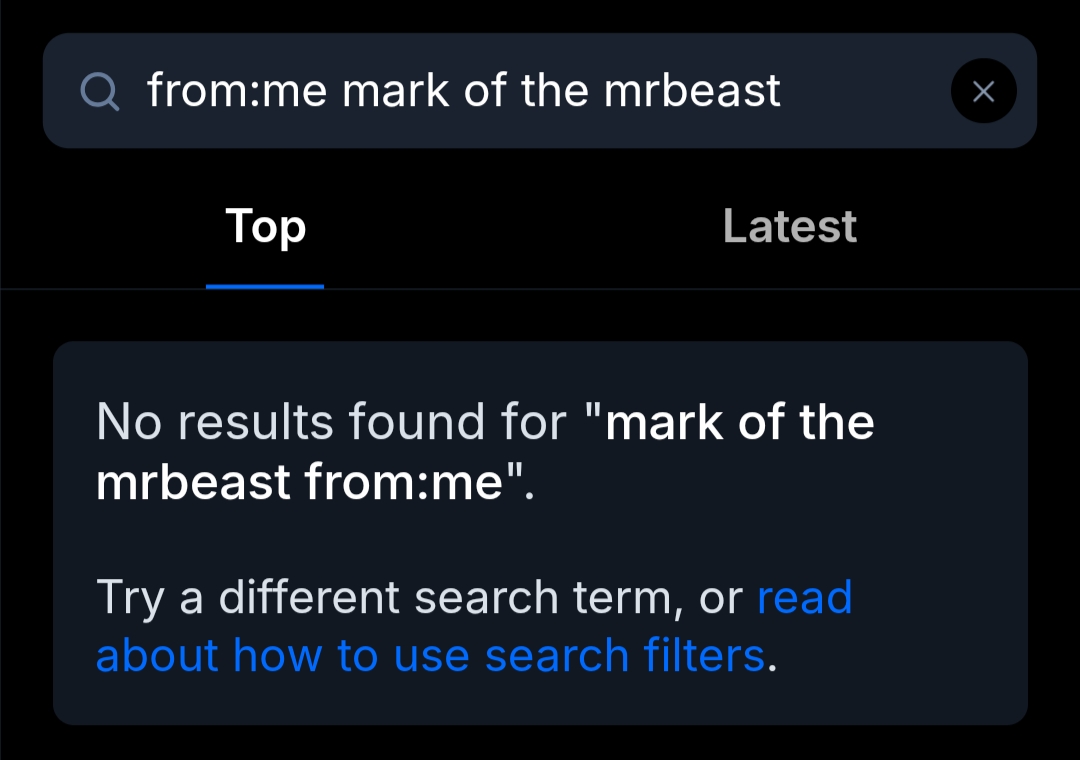Select the Top tab

point(265,226)
